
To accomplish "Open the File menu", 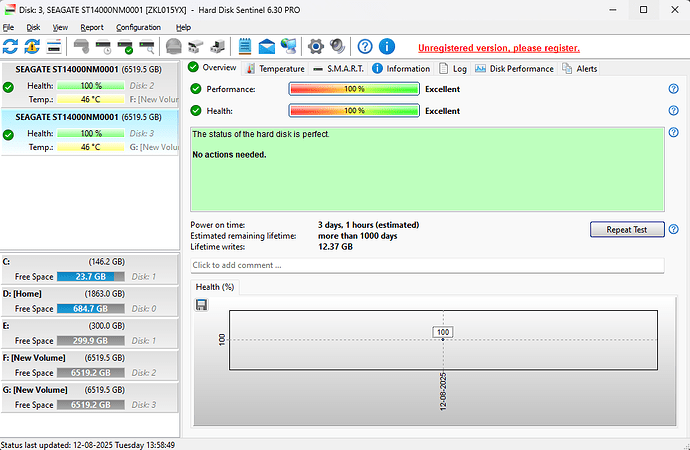I will [x=8, y=27].
